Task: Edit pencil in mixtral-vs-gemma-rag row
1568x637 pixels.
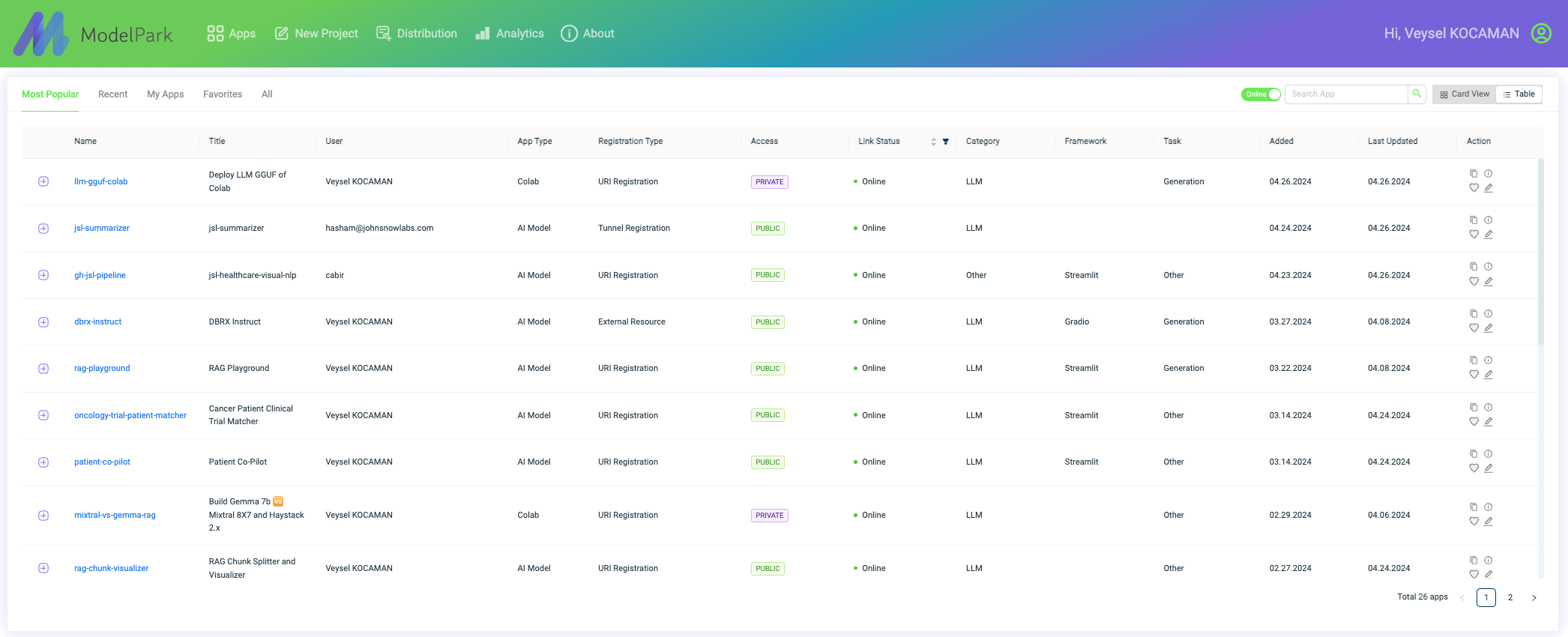Action: coord(1489,522)
